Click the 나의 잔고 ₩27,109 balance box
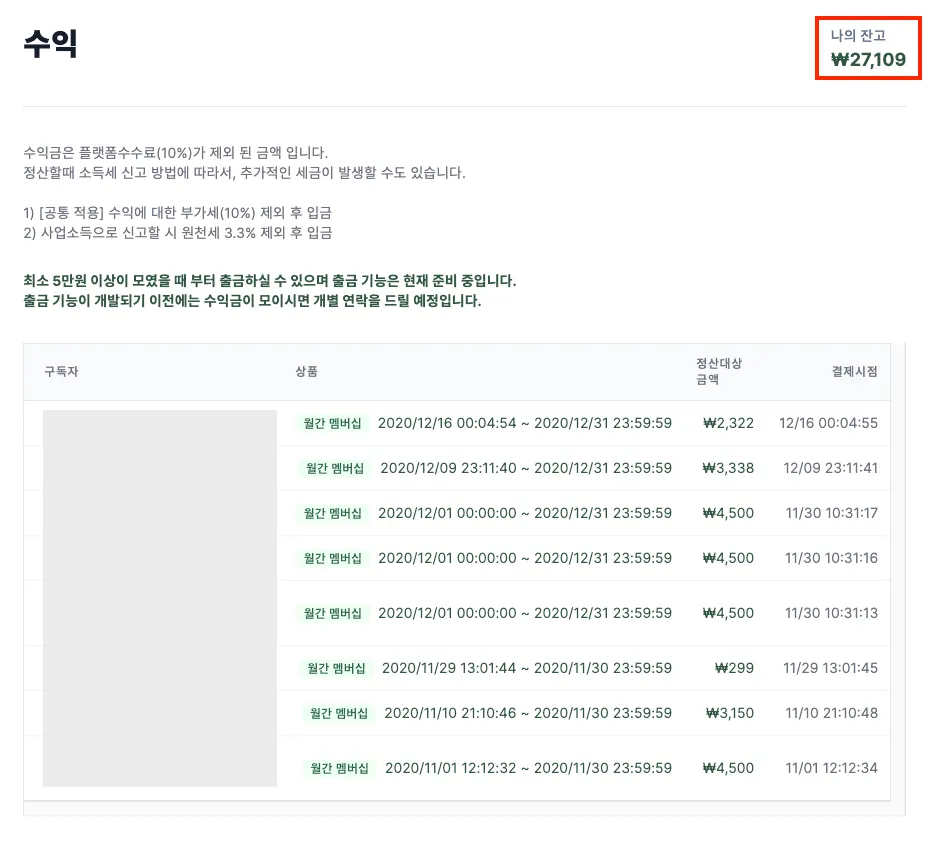The height and width of the screenshot is (853, 940). 867,48
